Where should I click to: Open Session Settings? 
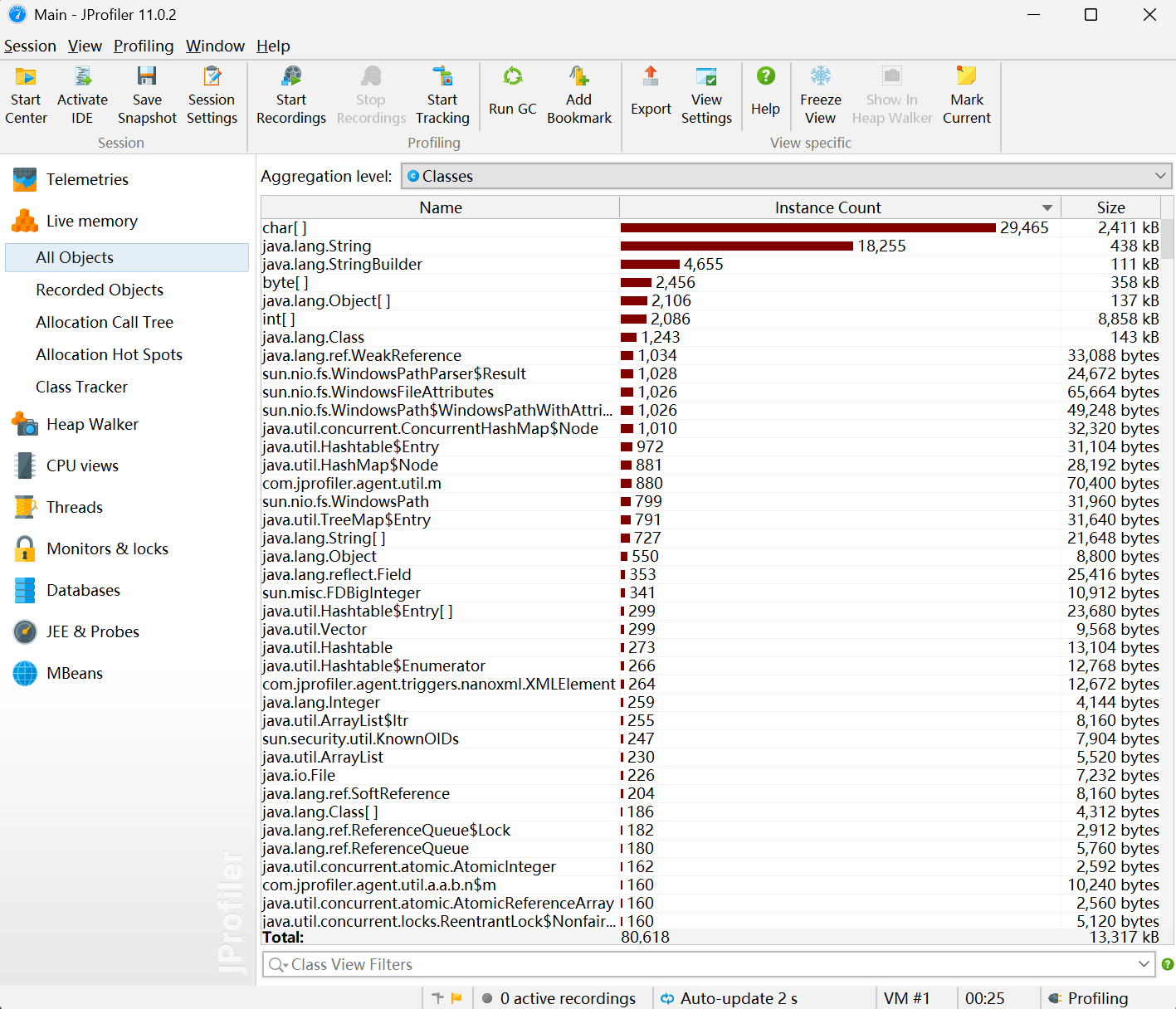[x=212, y=95]
